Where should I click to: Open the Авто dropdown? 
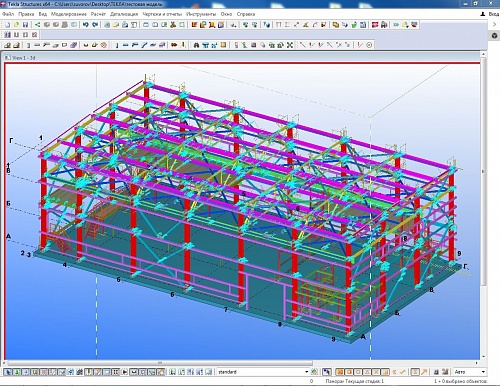469,372
